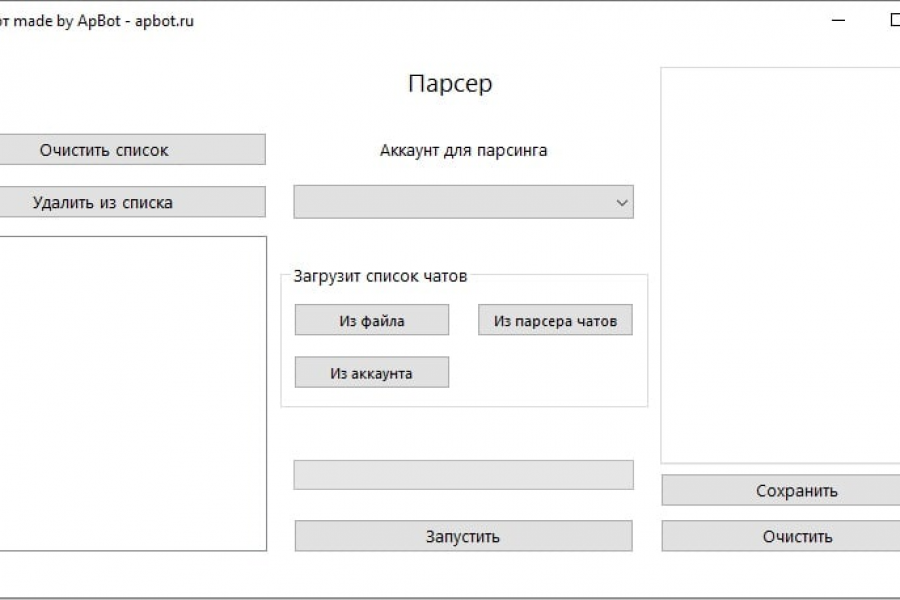This screenshot has height=600, width=900.
Task: Click the progress bar above Запустить
Action: point(463,475)
